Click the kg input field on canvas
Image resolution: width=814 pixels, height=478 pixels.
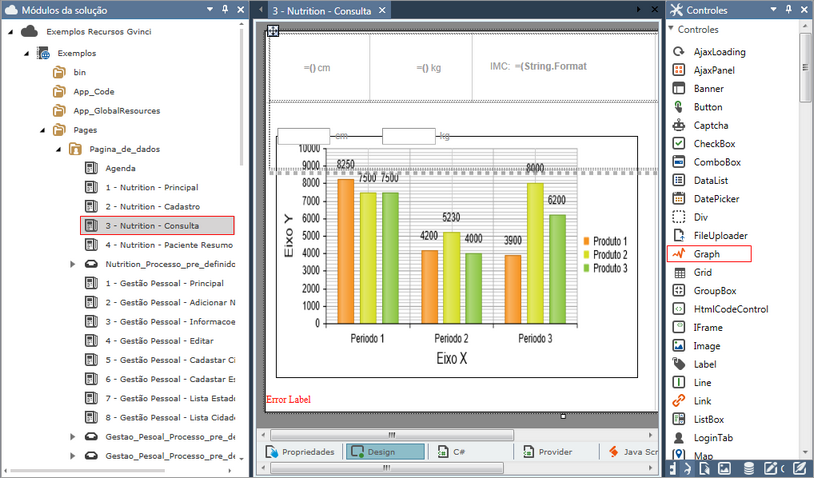[x=409, y=136]
